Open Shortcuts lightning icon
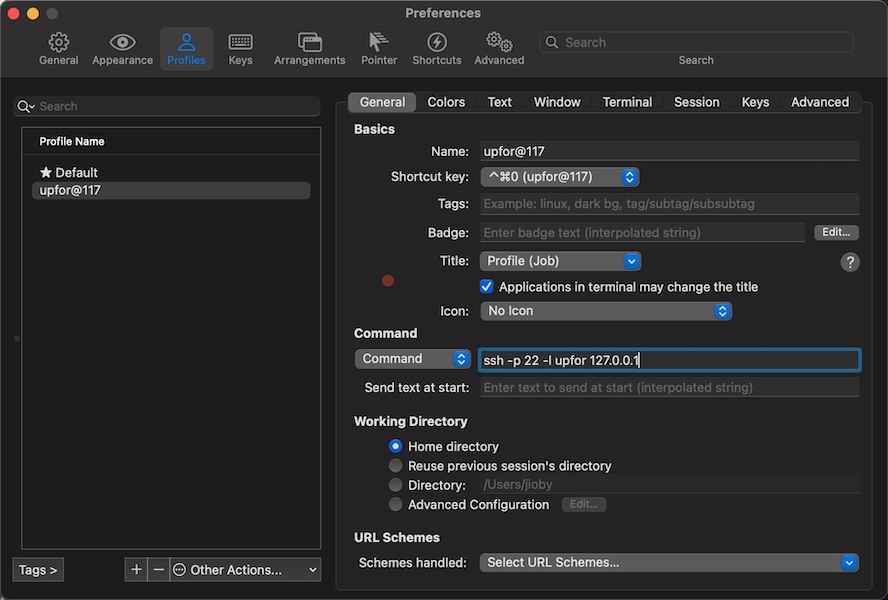This screenshot has width=888, height=600. pyautogui.click(x=437, y=42)
